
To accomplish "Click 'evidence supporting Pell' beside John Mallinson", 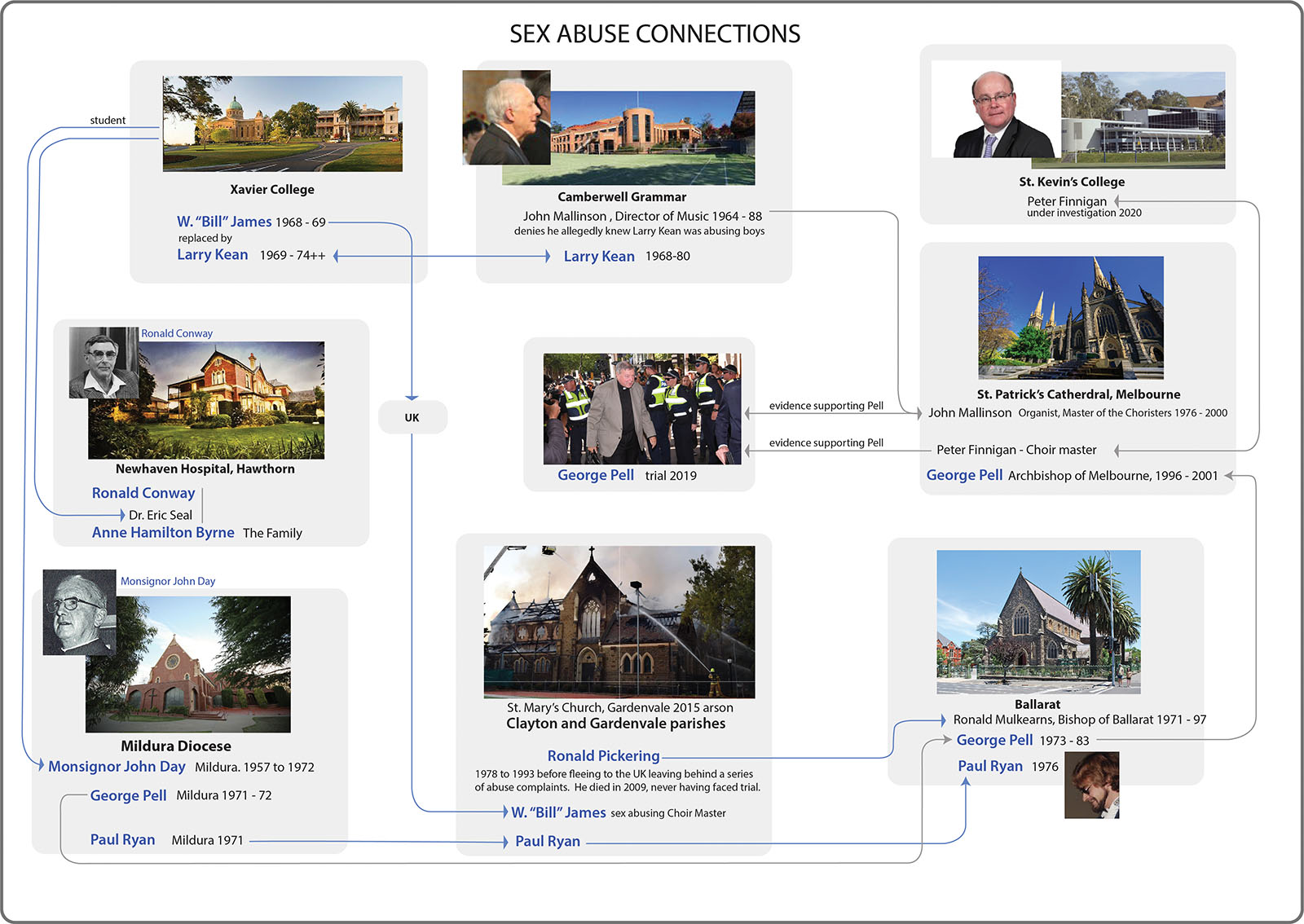I will point(826,406).
